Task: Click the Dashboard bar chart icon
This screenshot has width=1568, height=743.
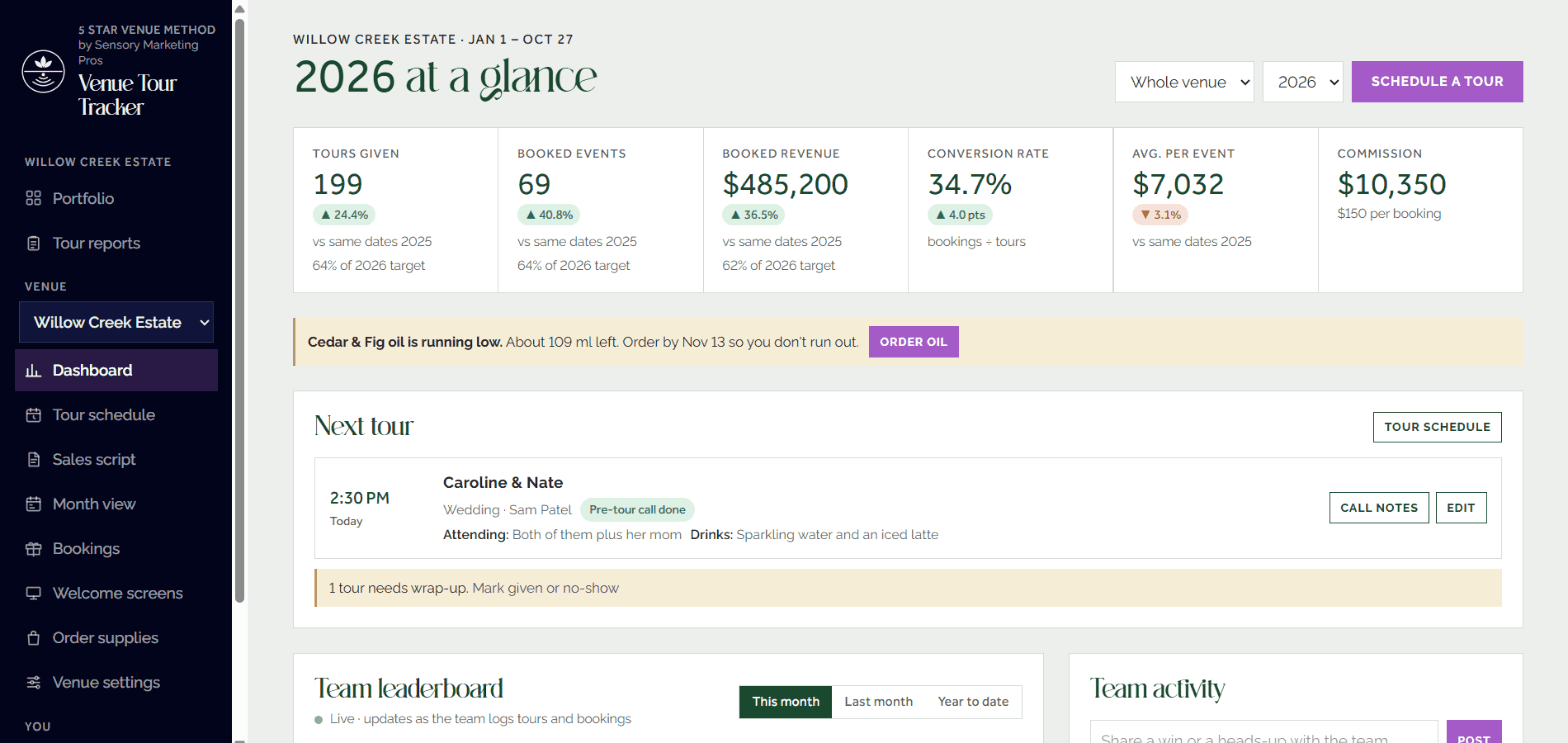Action: click(x=33, y=370)
